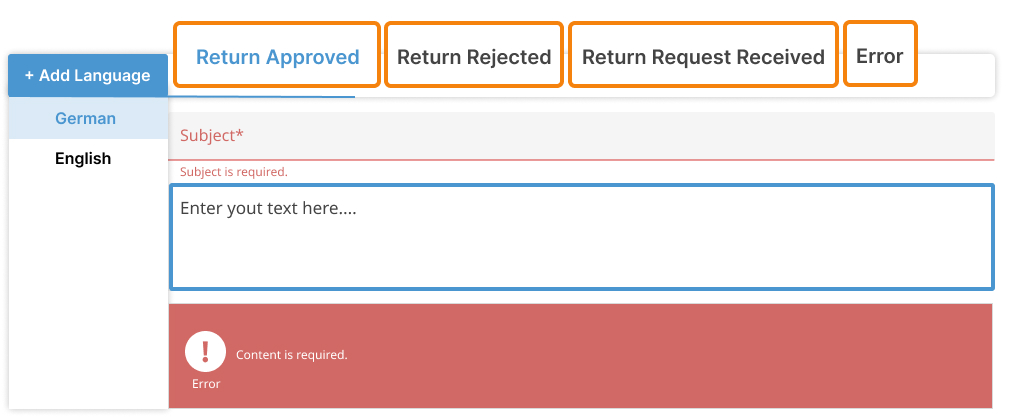Viewport: 1014px width, 417px height.
Task: Click the 'Error' label under the exclamation icon
Action: coord(206,384)
